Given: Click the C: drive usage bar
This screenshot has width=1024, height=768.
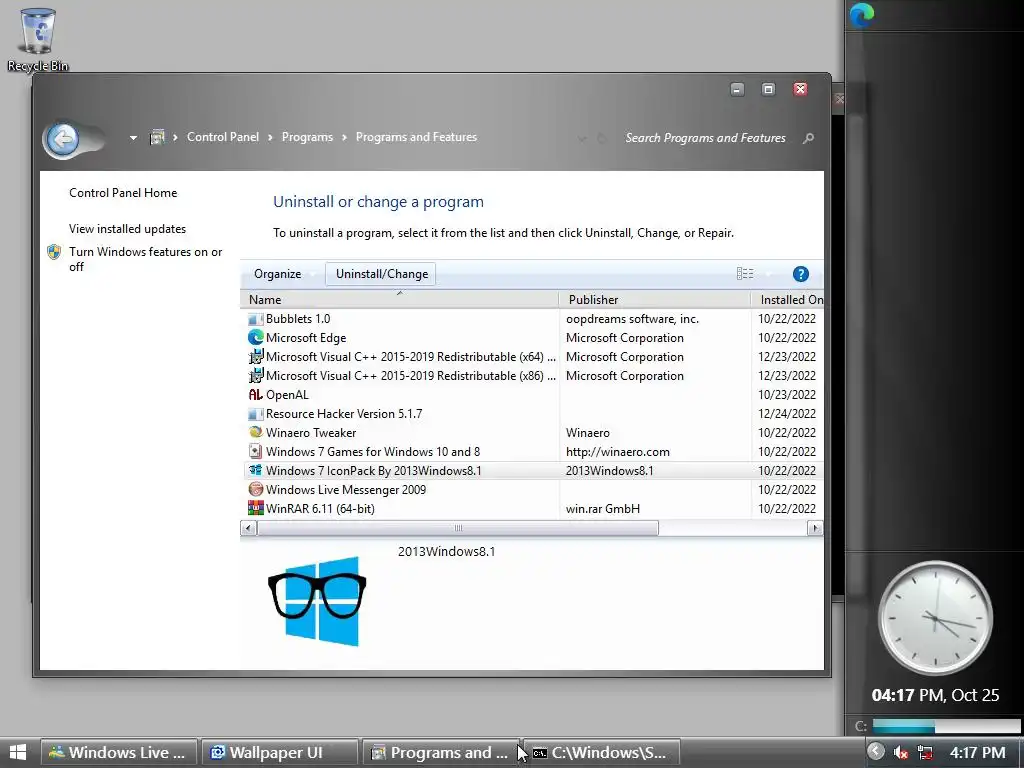Looking at the screenshot, I should pos(946,726).
